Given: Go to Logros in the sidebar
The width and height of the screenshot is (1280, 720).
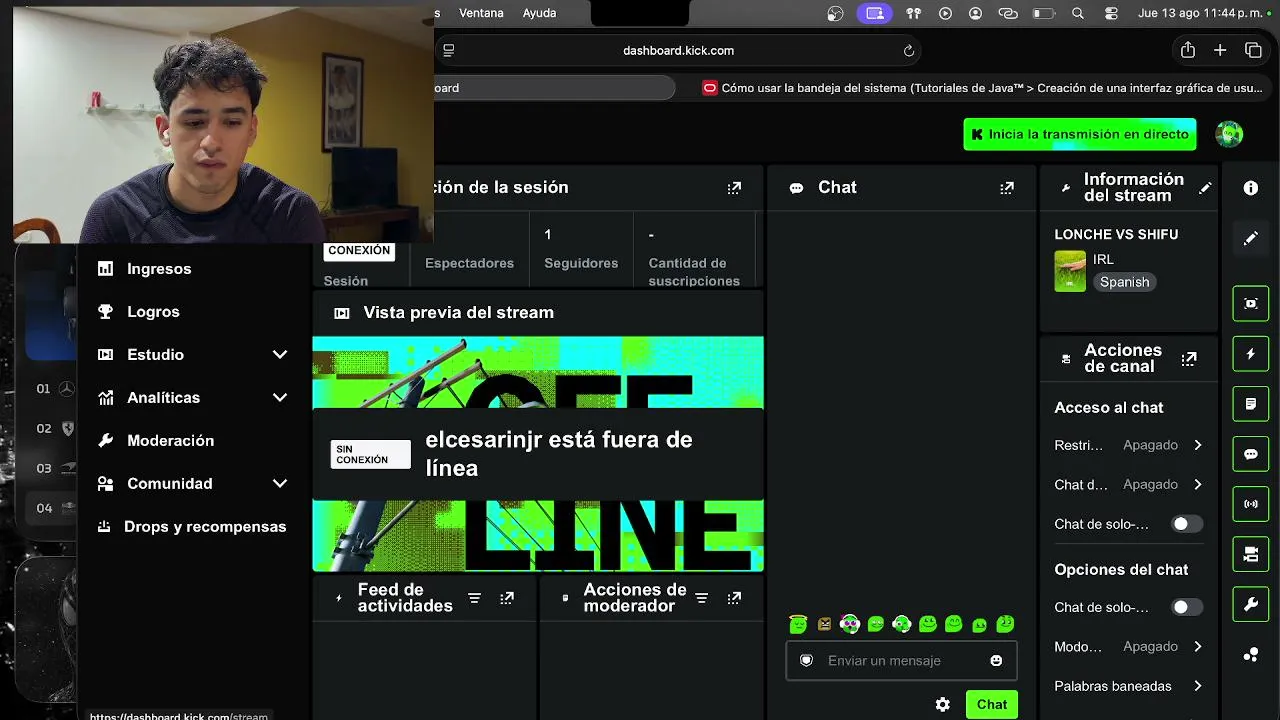Looking at the screenshot, I should pyautogui.click(x=153, y=312).
